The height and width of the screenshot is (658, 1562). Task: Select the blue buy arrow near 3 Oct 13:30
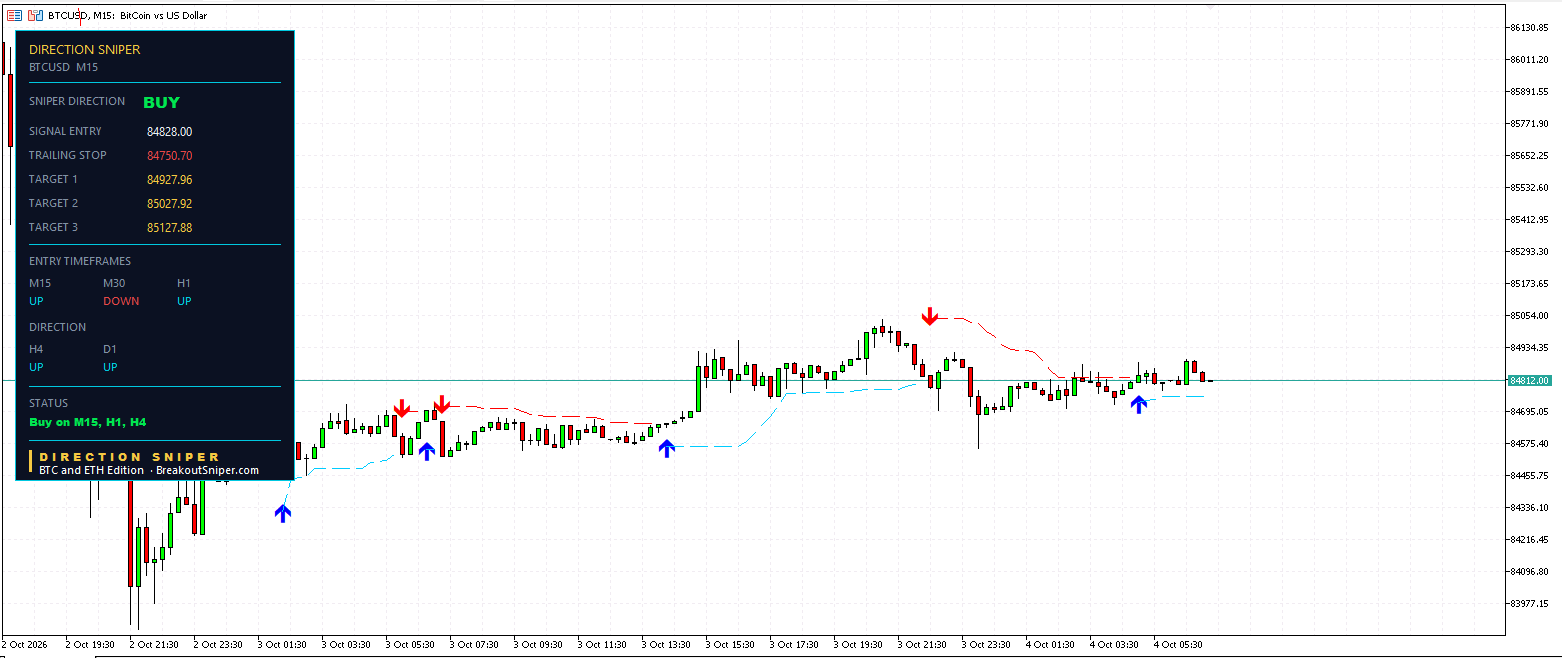(667, 448)
